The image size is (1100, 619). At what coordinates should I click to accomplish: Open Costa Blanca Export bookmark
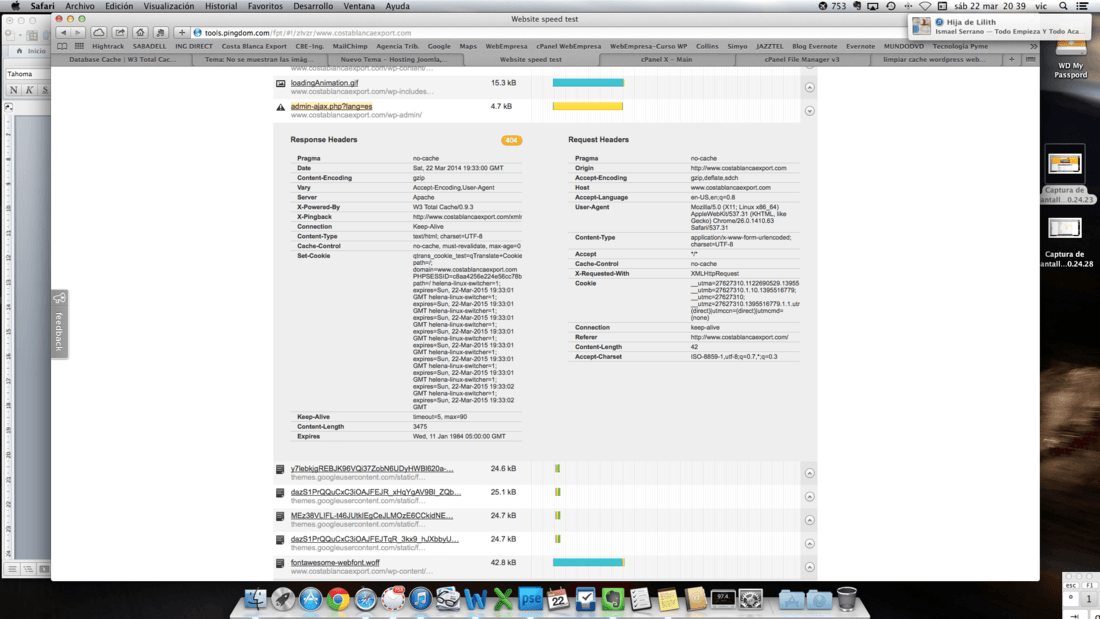[254, 46]
